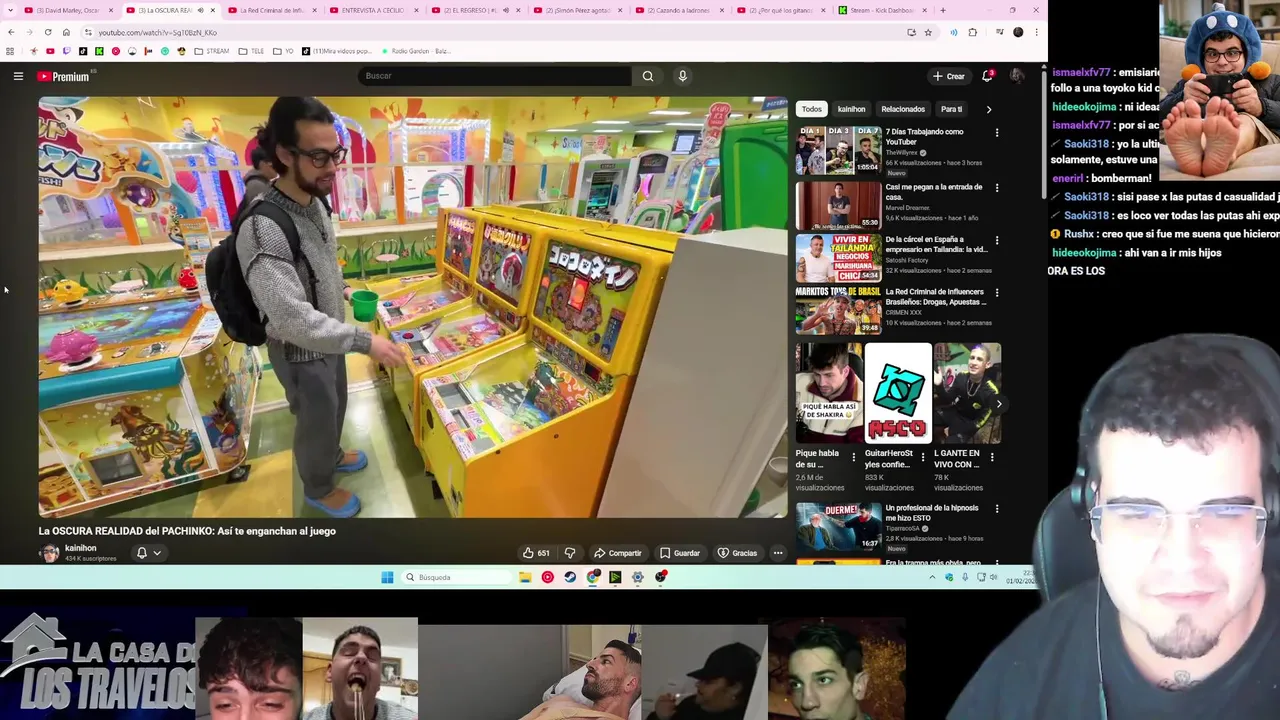Click the magnifier search button beside Buscar
The image size is (1280, 720).
click(x=648, y=76)
